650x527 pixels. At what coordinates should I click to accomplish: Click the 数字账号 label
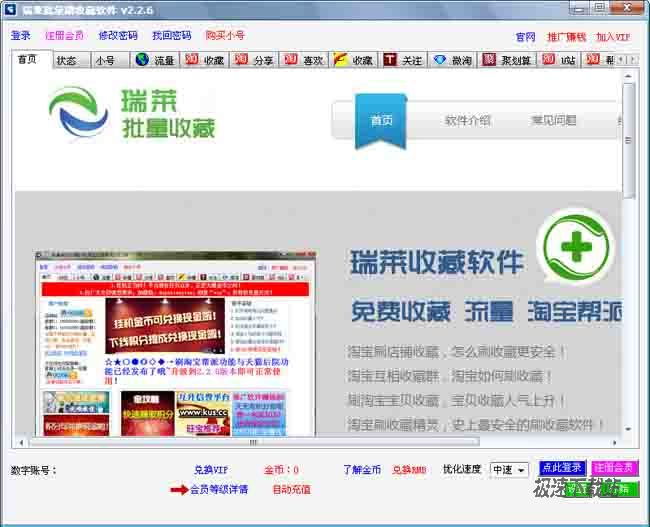point(34,471)
